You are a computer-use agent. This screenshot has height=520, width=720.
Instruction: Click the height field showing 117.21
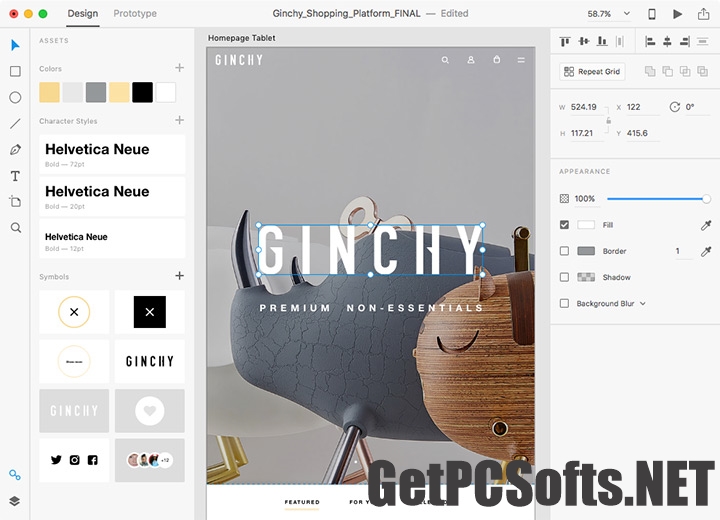coord(587,133)
